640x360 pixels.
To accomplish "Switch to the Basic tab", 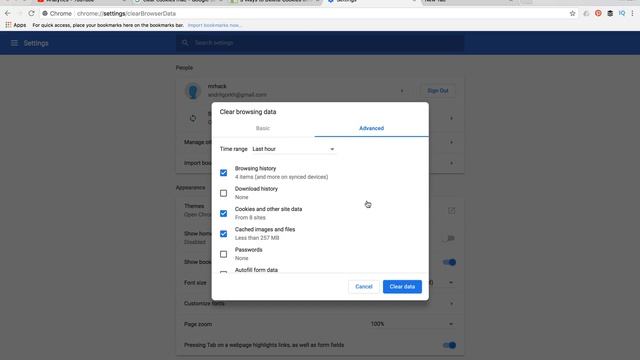I will coord(263,128).
